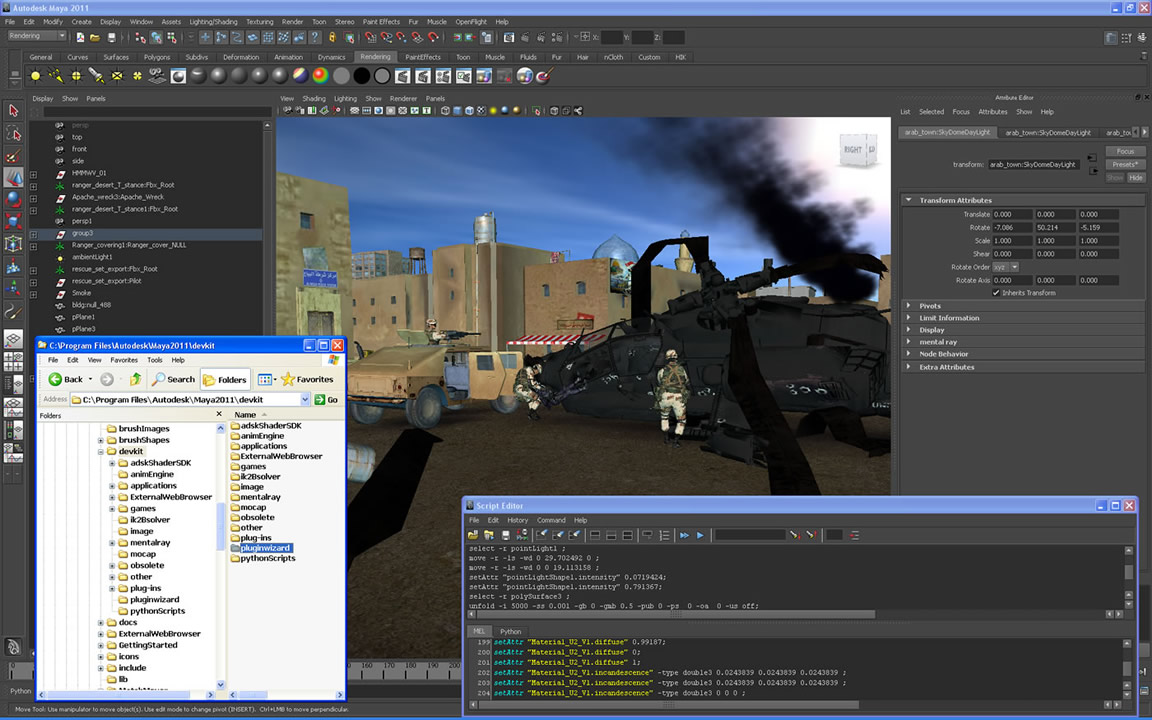Select the Scale tool in toolbox

point(13,221)
